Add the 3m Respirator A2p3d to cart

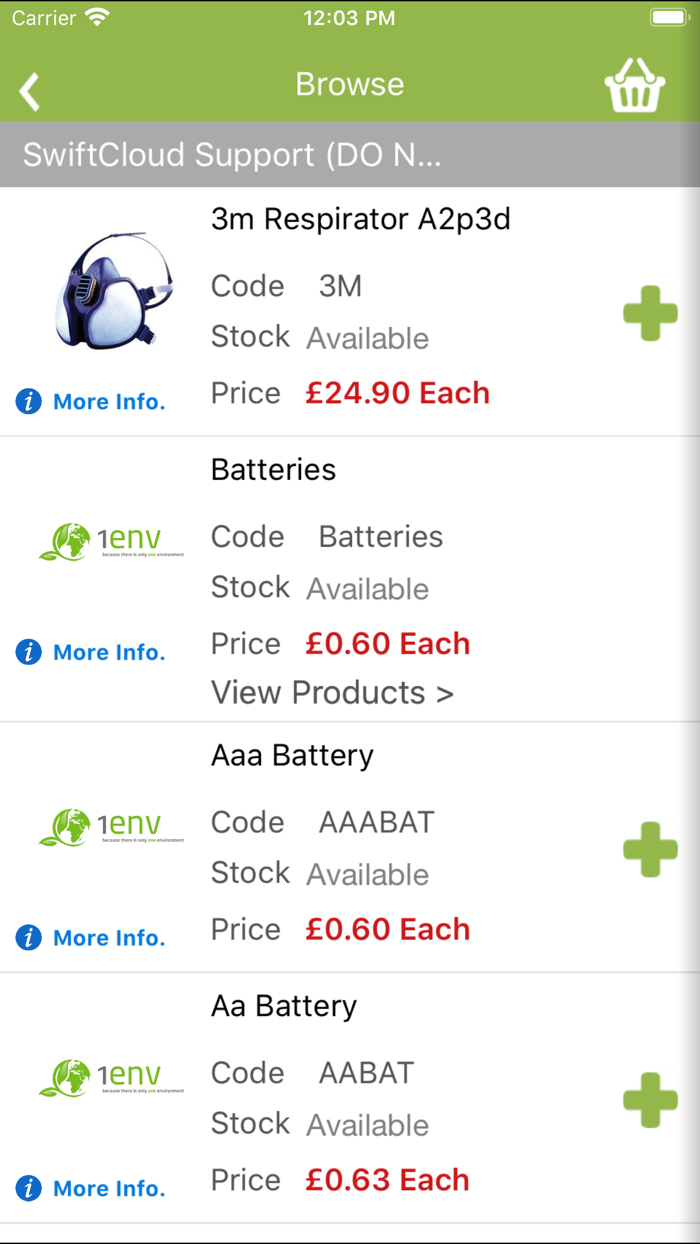(650, 313)
